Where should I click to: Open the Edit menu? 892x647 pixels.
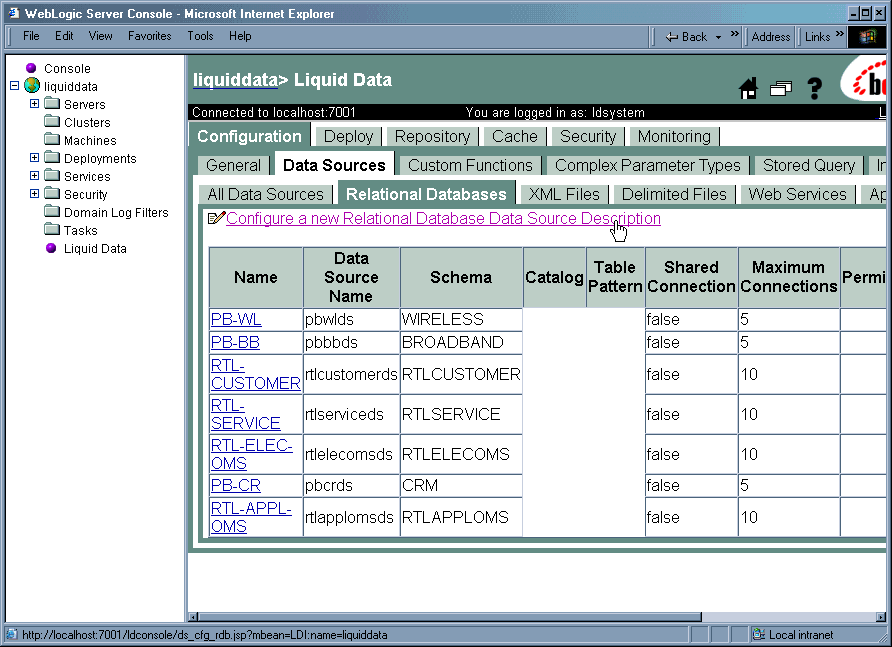pyautogui.click(x=64, y=36)
